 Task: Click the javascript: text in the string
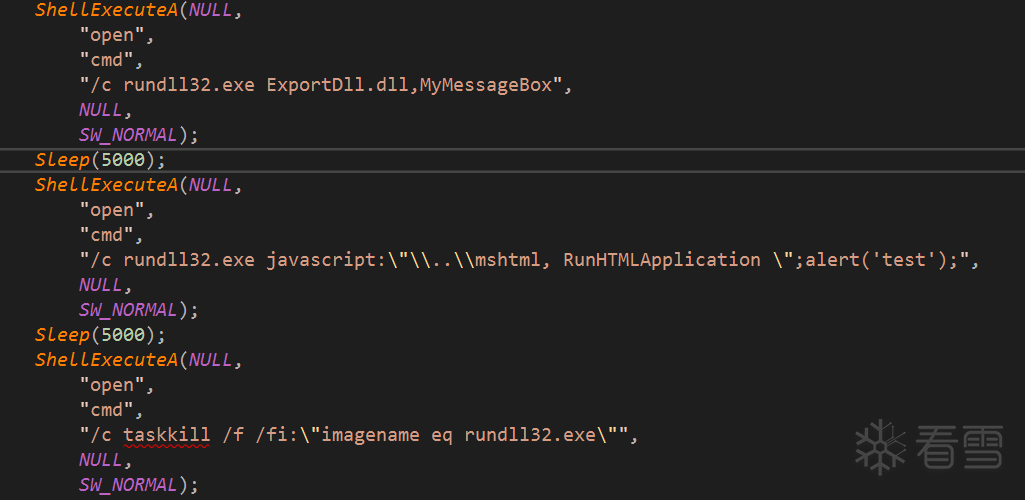[321, 260]
